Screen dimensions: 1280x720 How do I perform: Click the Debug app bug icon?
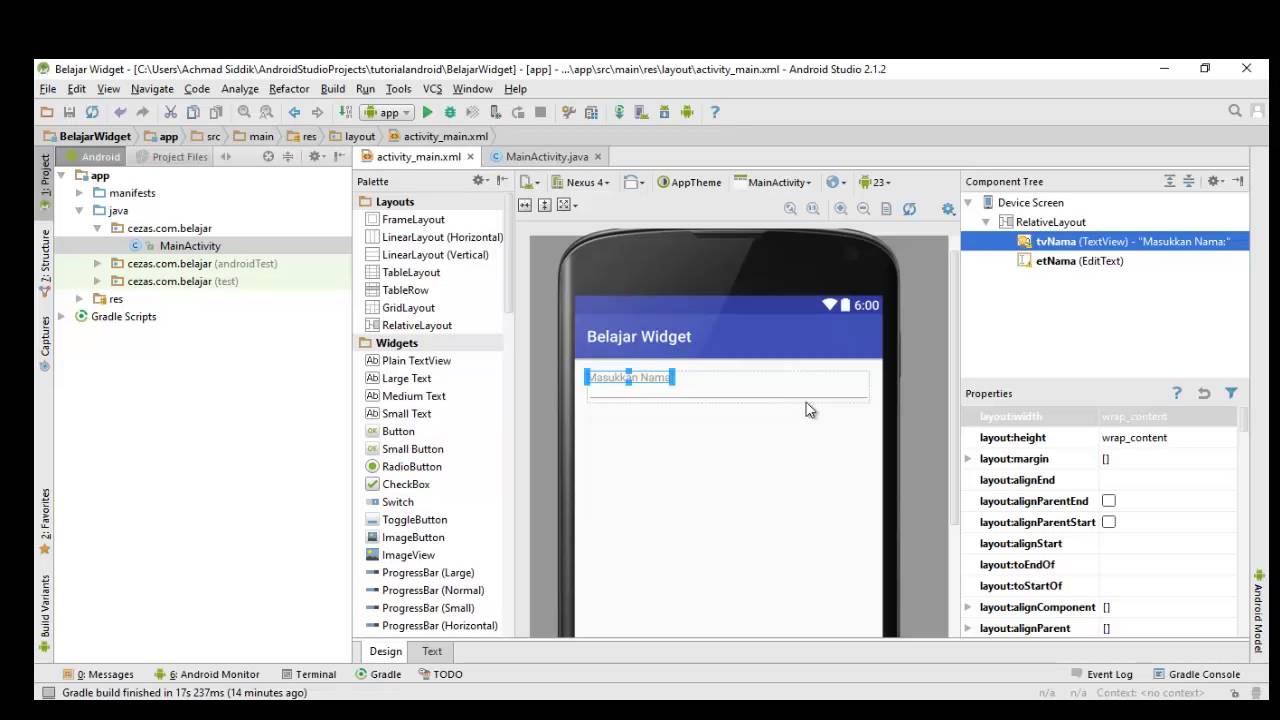coord(450,112)
